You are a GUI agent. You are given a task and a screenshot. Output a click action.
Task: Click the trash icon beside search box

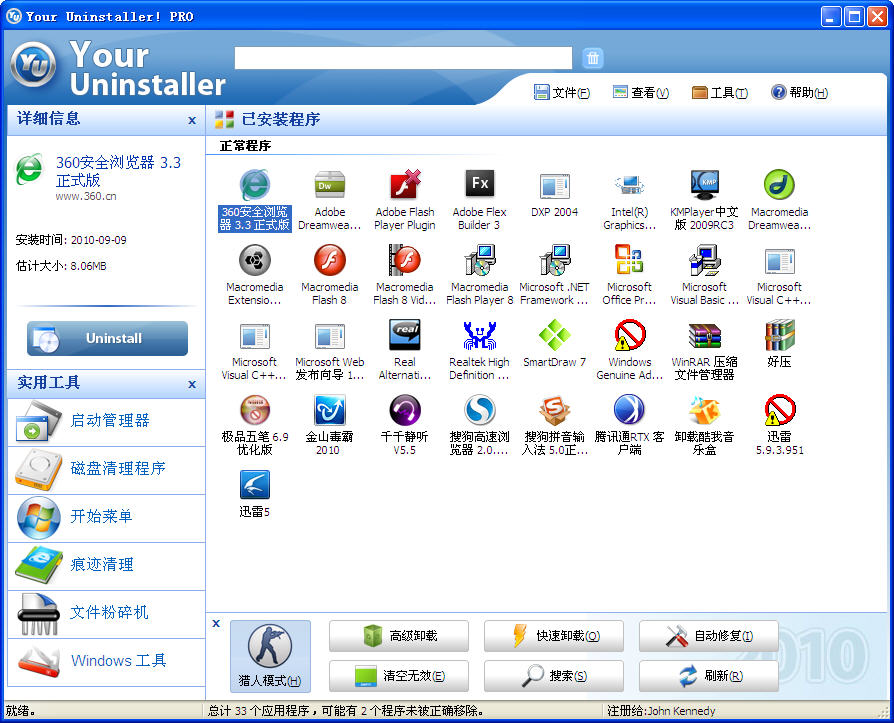pyautogui.click(x=593, y=58)
